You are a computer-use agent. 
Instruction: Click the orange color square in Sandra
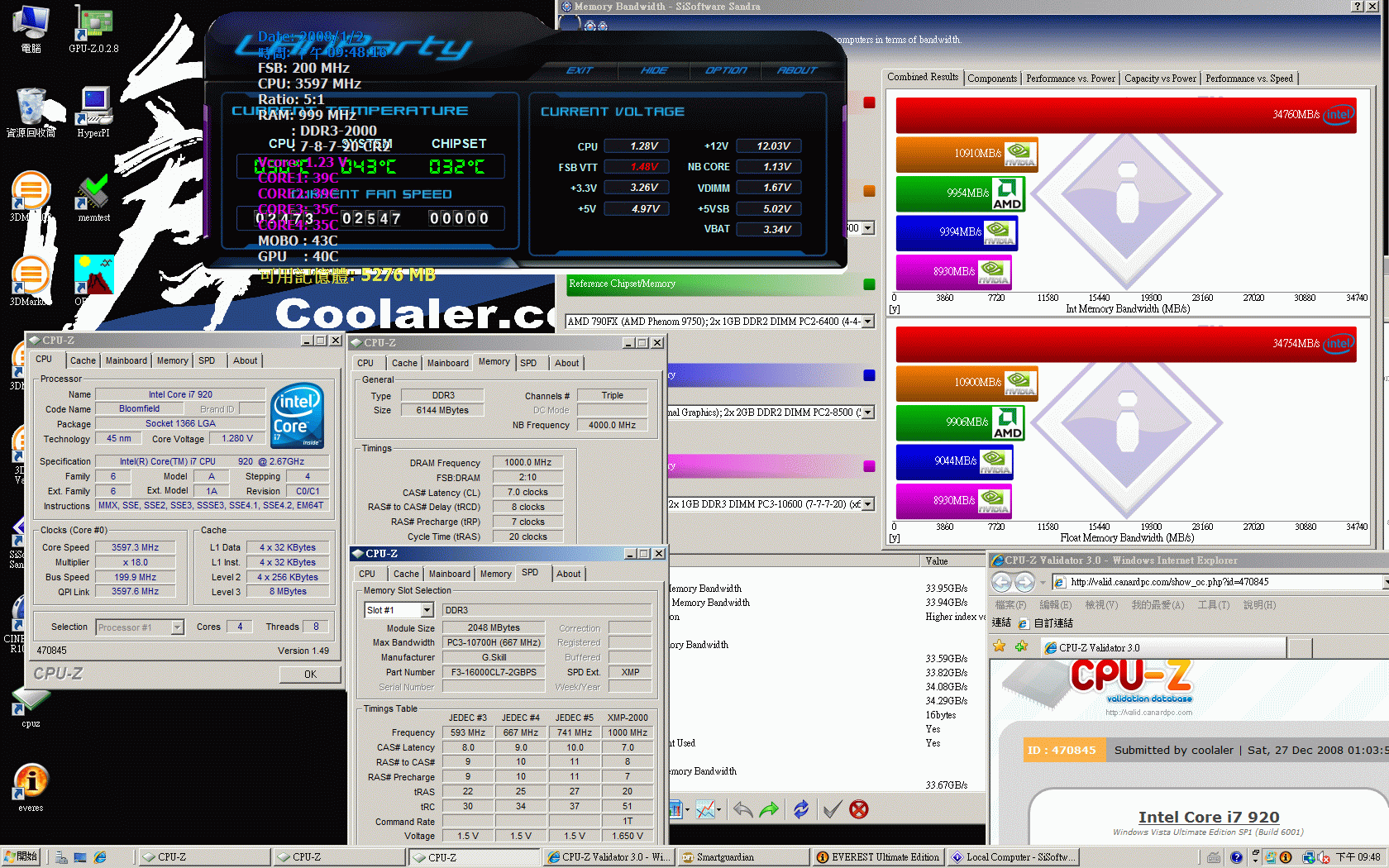click(869, 191)
